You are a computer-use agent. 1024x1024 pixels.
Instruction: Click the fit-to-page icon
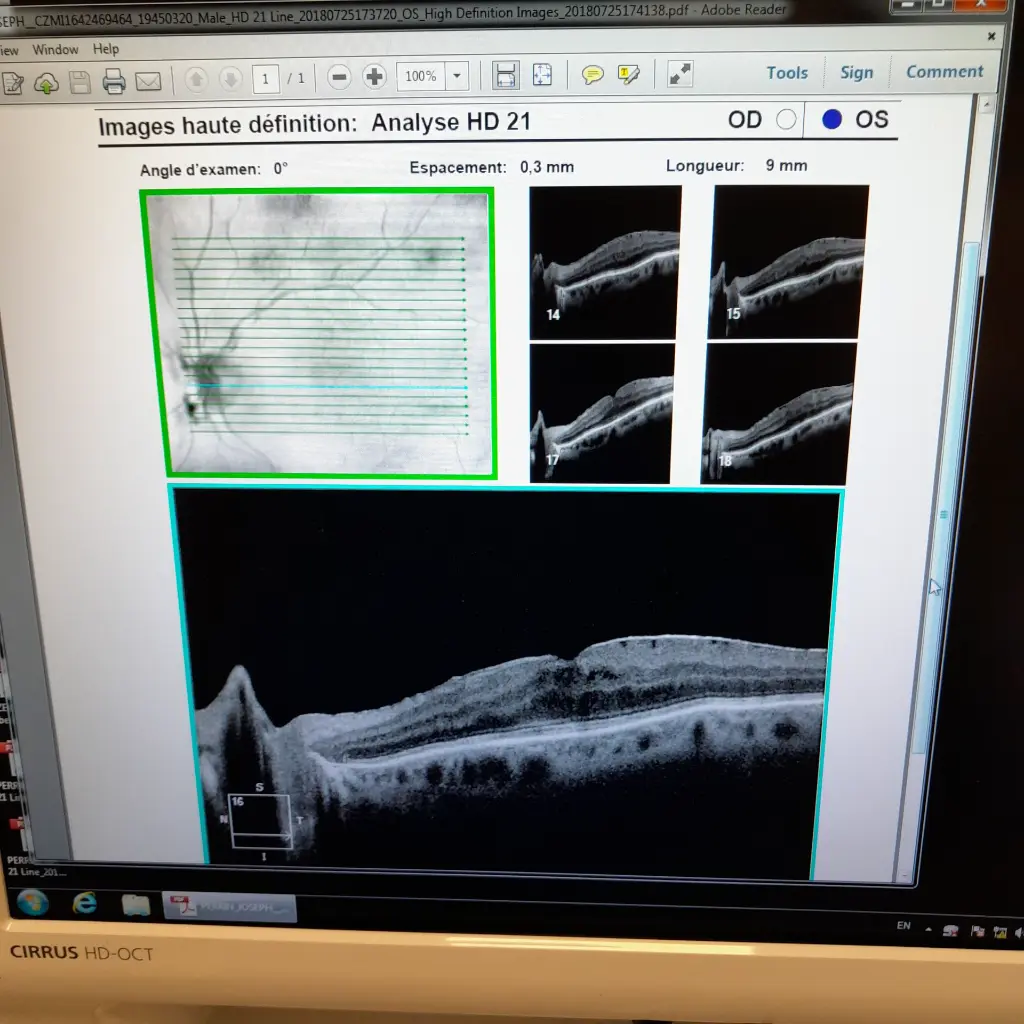pyautogui.click(x=541, y=75)
